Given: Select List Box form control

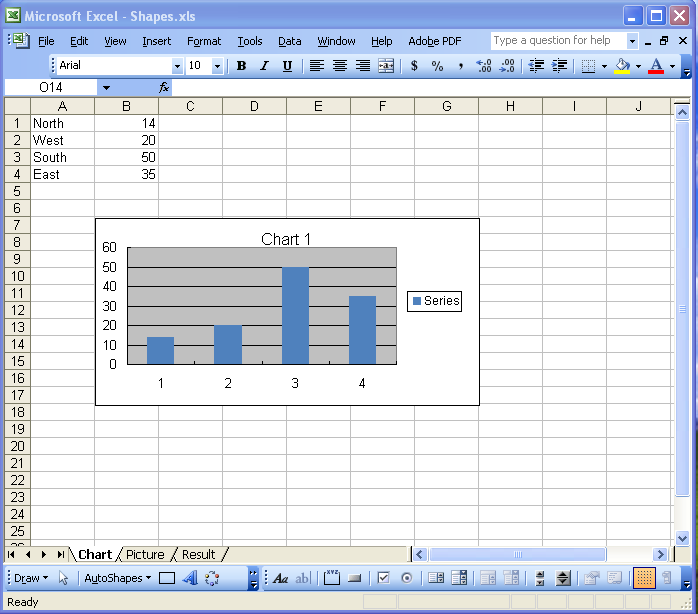Looking at the screenshot, I should click(x=436, y=578).
